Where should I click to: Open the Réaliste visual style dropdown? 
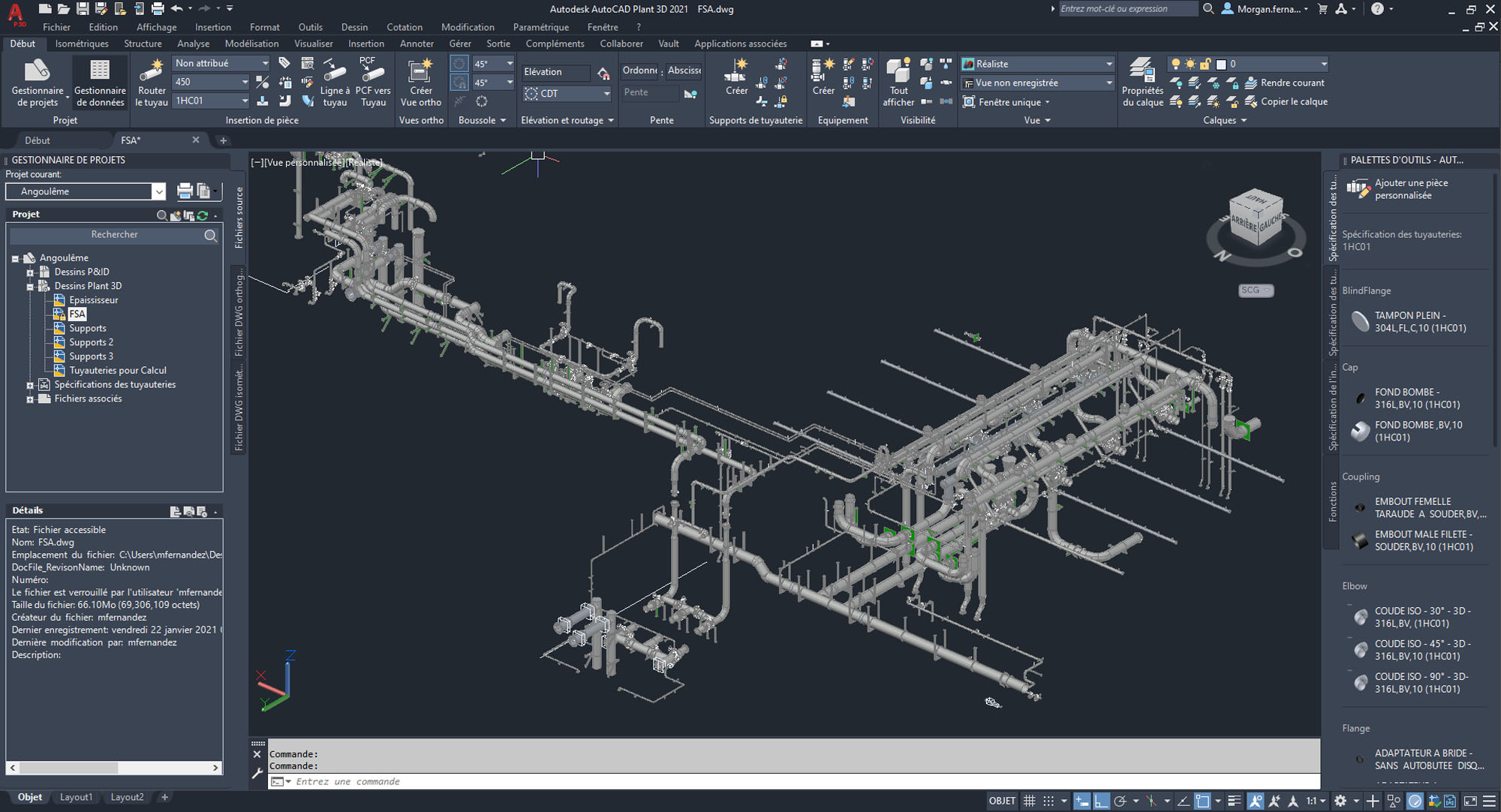tap(1038, 64)
